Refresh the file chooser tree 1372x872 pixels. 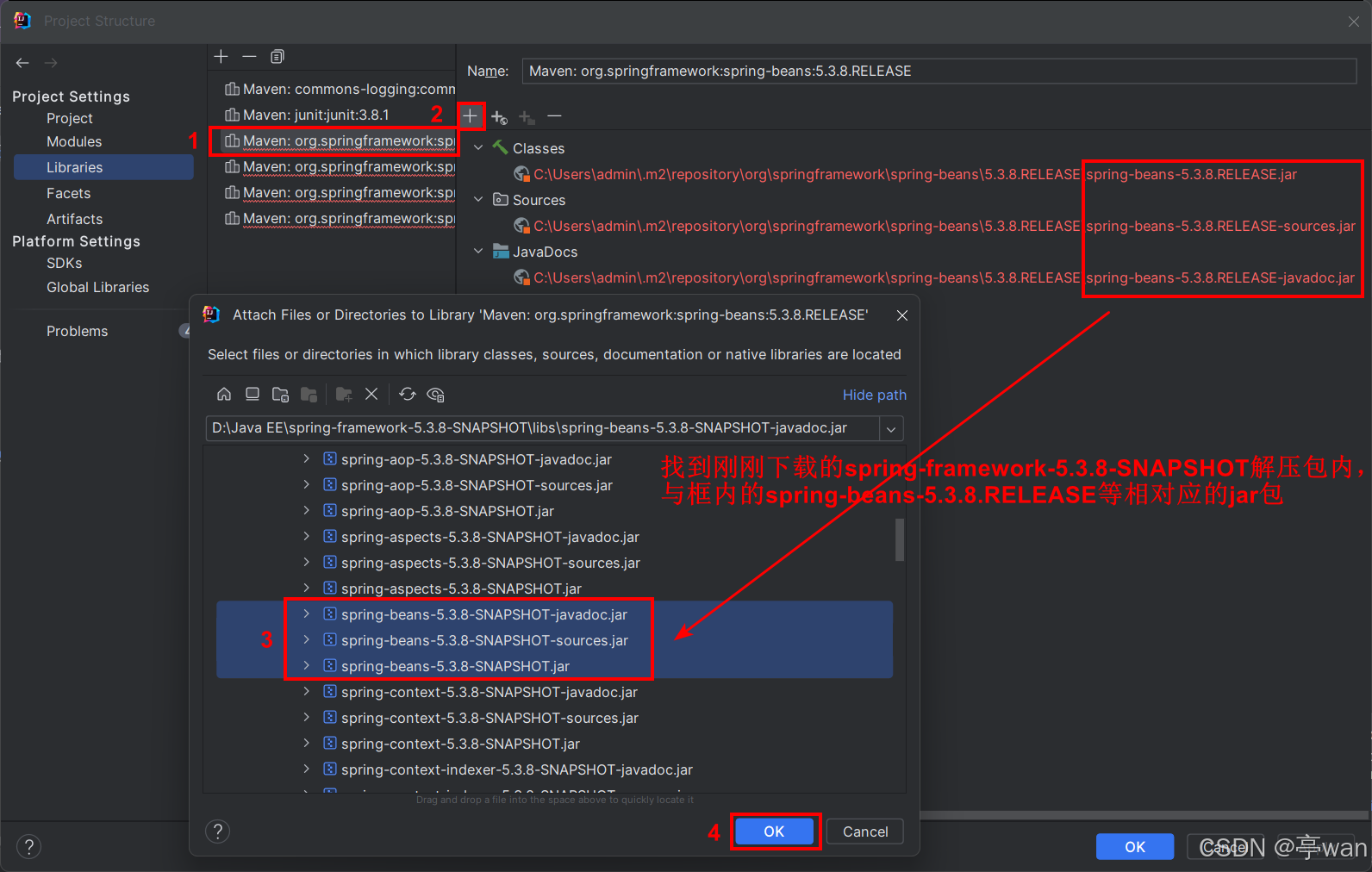click(408, 394)
